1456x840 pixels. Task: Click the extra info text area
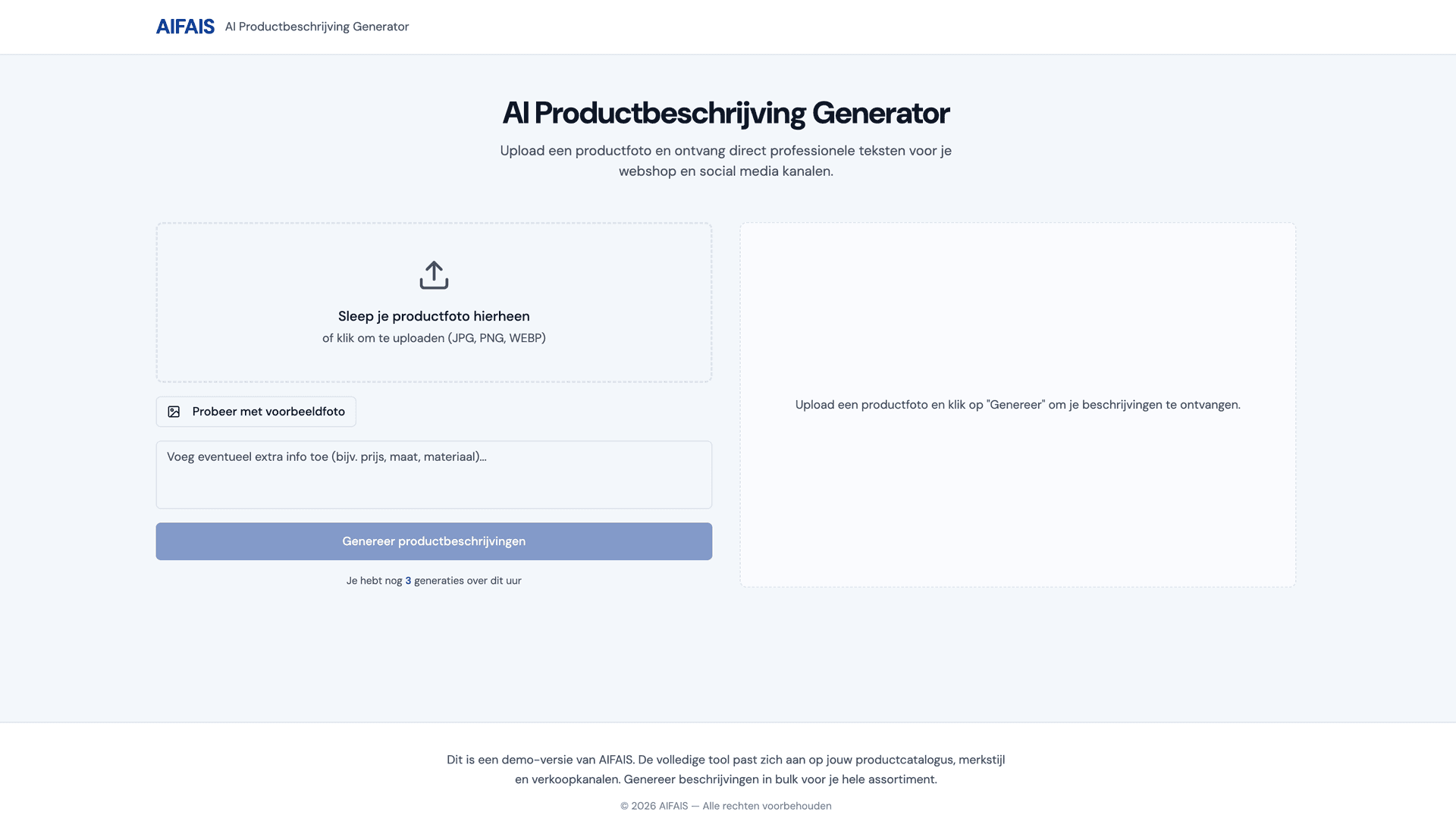[x=433, y=475]
